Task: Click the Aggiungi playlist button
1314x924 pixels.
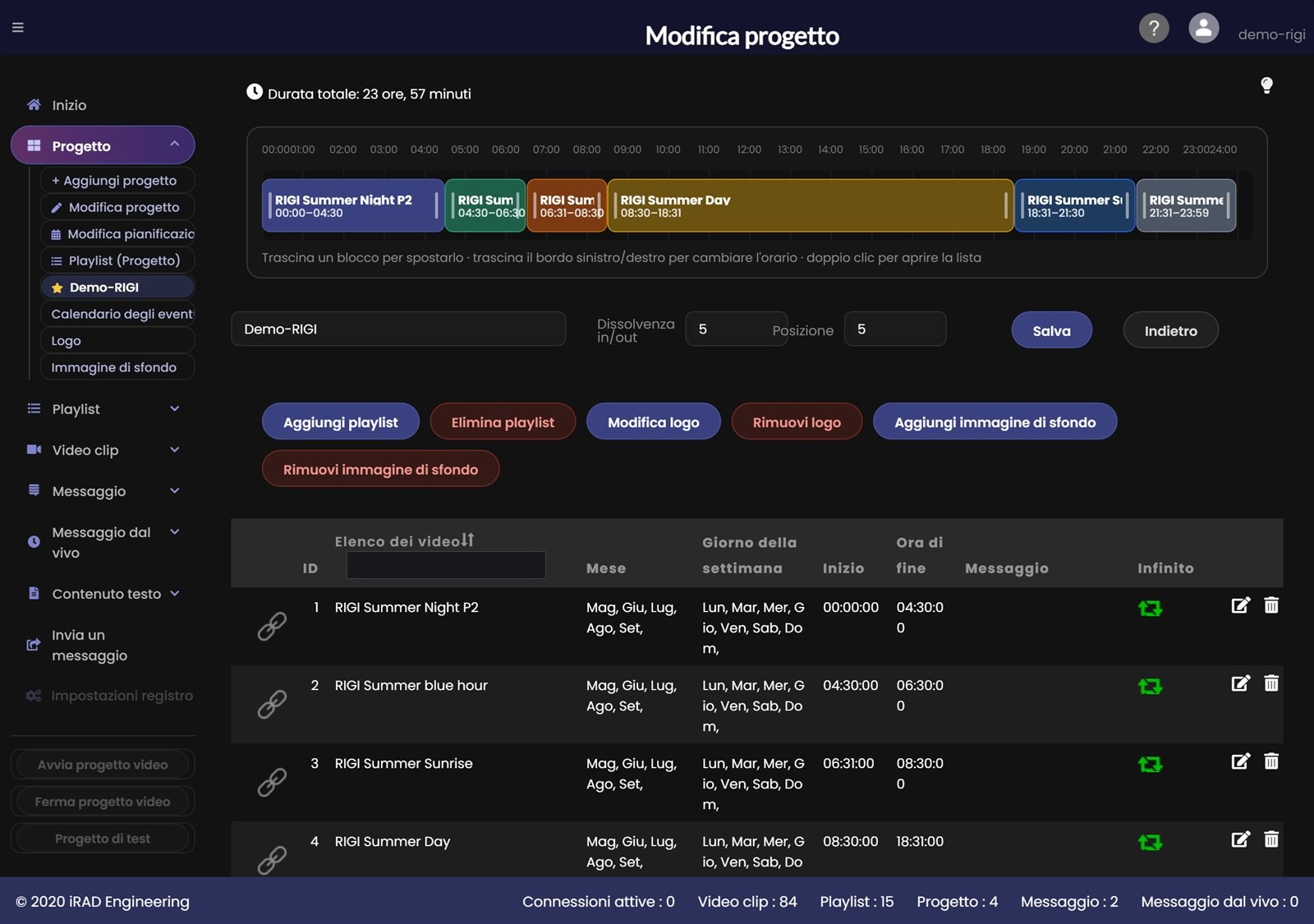Action: click(341, 422)
